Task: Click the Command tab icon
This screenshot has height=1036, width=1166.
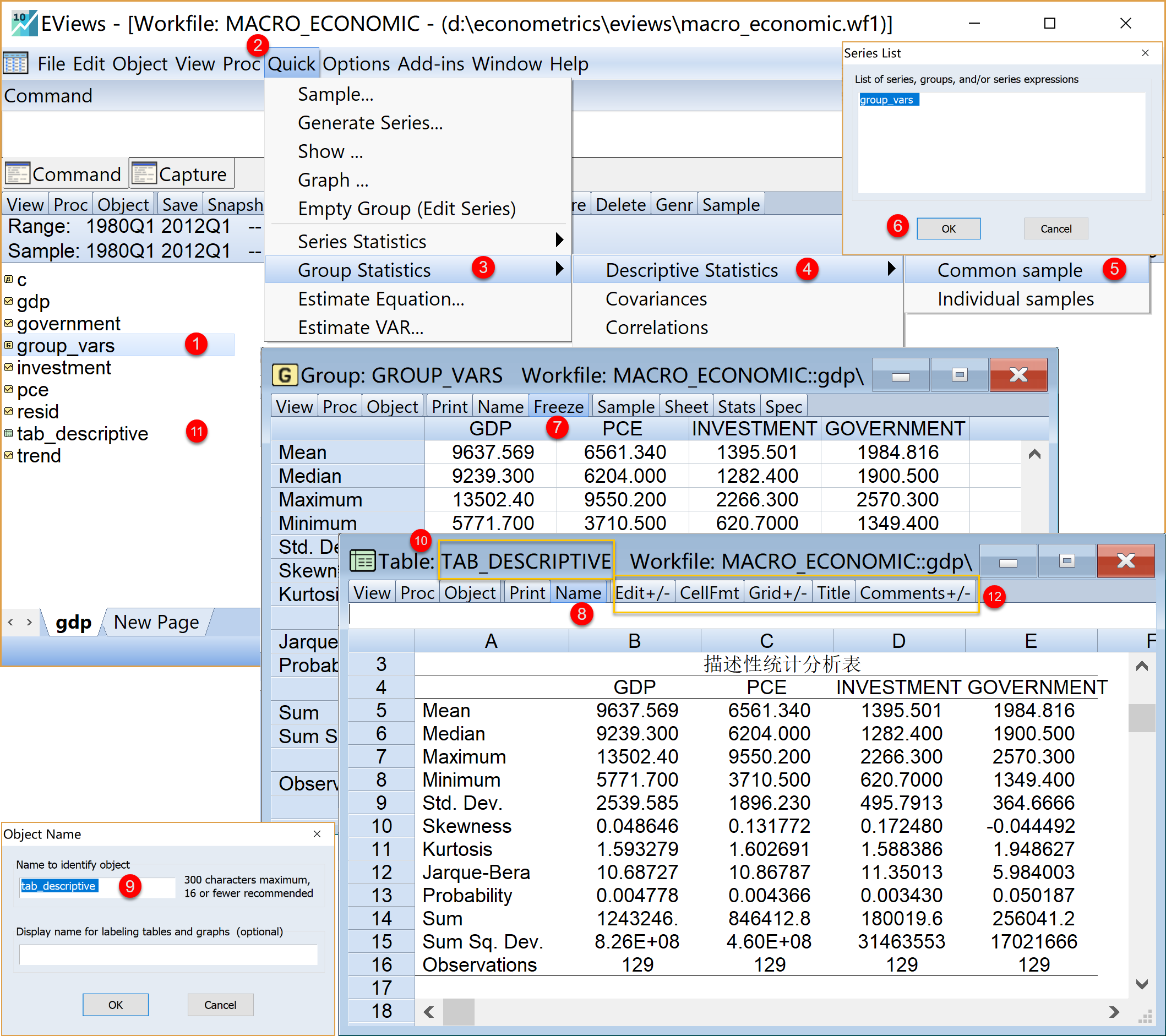Action: point(17,173)
